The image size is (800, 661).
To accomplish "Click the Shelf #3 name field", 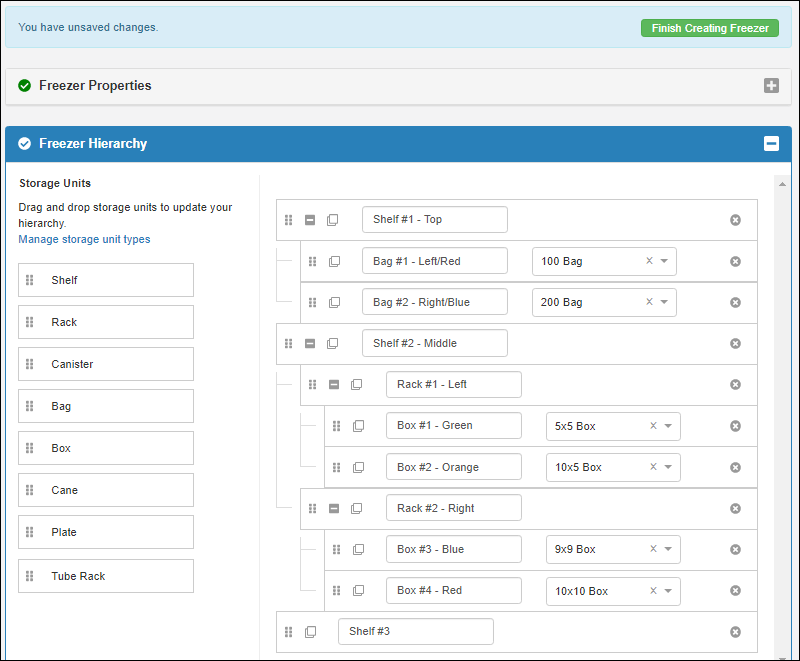I will pyautogui.click(x=415, y=632).
